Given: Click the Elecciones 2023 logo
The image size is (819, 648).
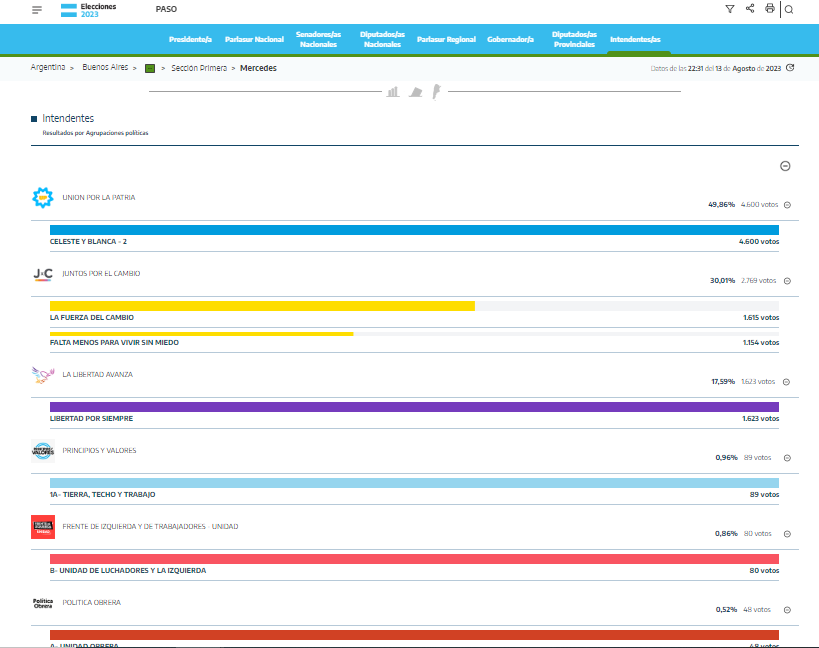Looking at the screenshot, I should click(x=88, y=10).
